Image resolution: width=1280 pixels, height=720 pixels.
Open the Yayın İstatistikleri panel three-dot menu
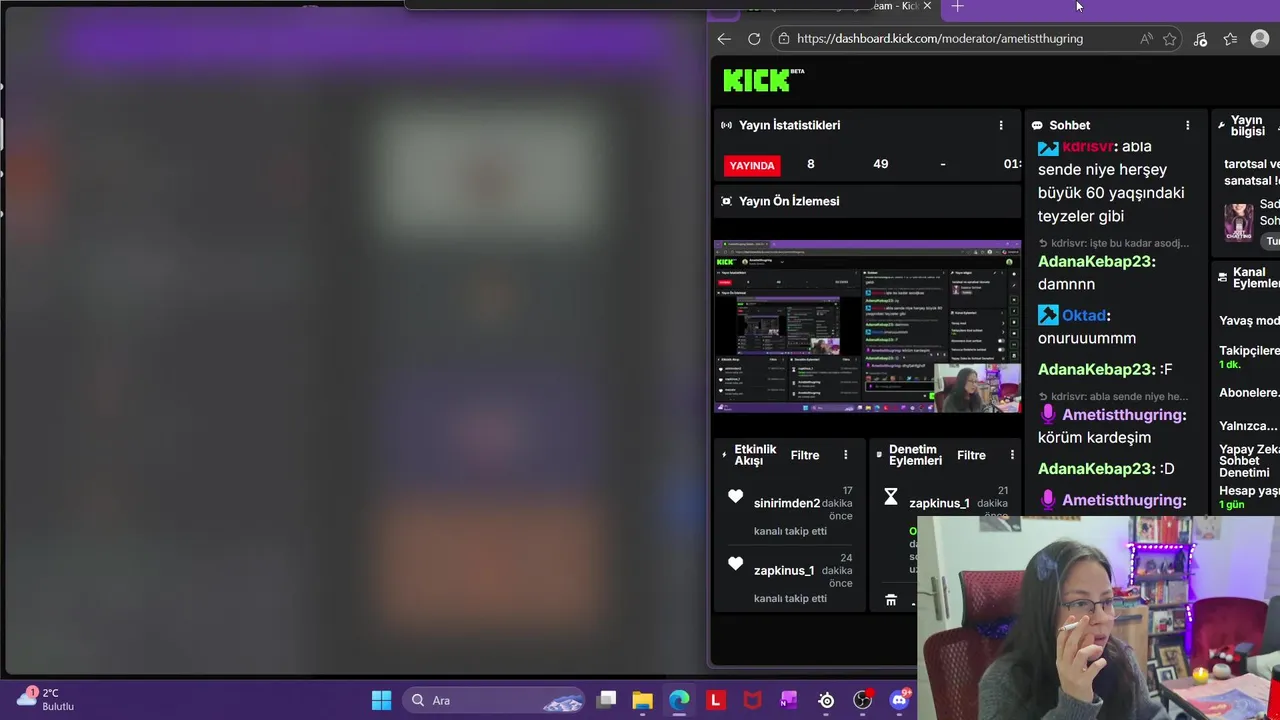[x=1001, y=125]
